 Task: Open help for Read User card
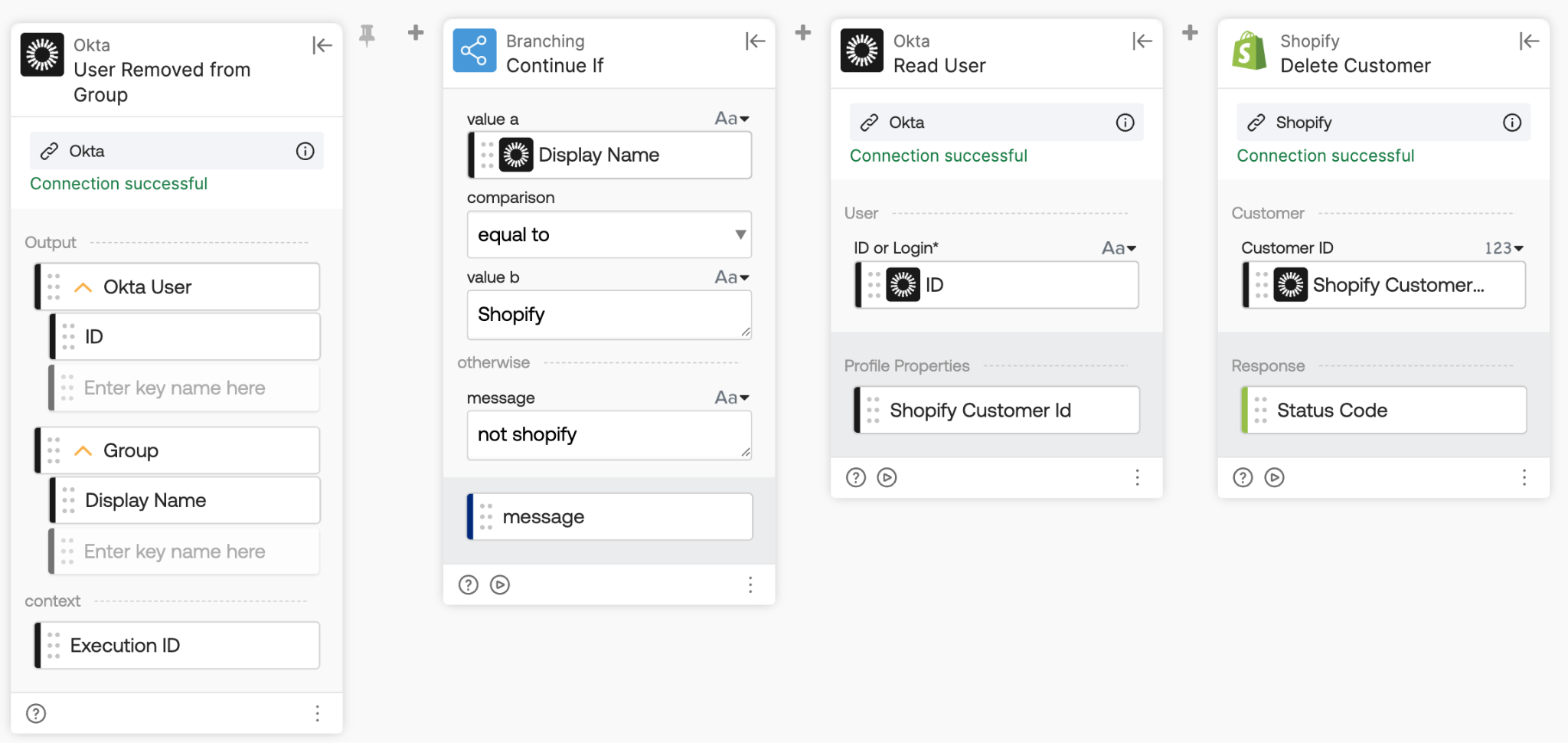tap(855, 477)
